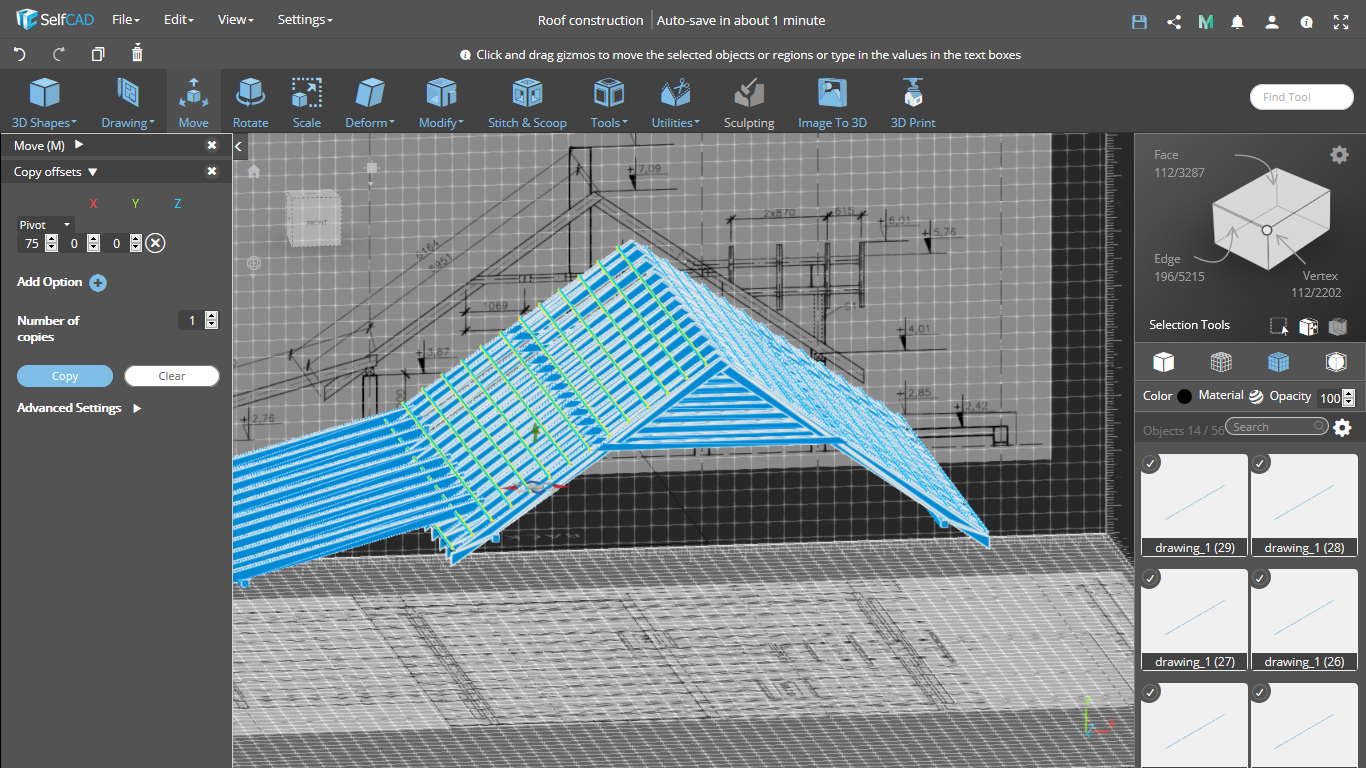Toggle checkmark on drawing_1 (29)
This screenshot has width=1366, height=768.
[x=1151, y=463]
